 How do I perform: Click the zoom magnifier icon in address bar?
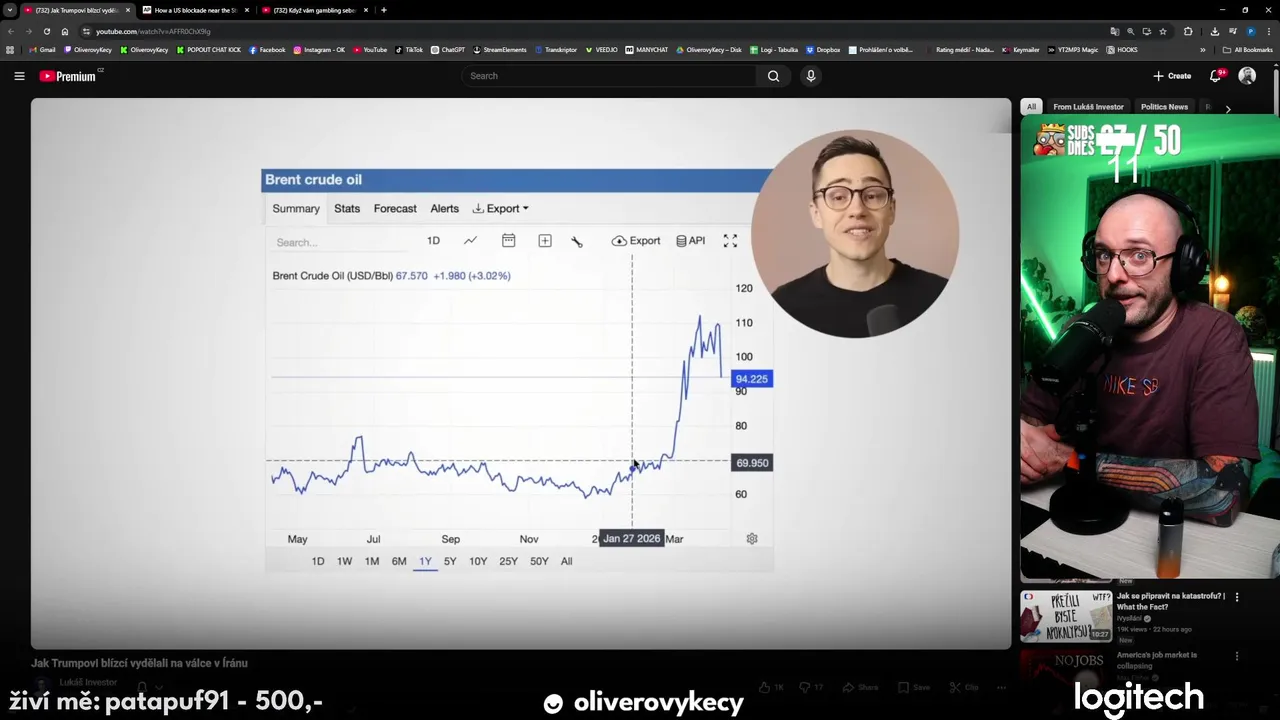(x=1131, y=31)
